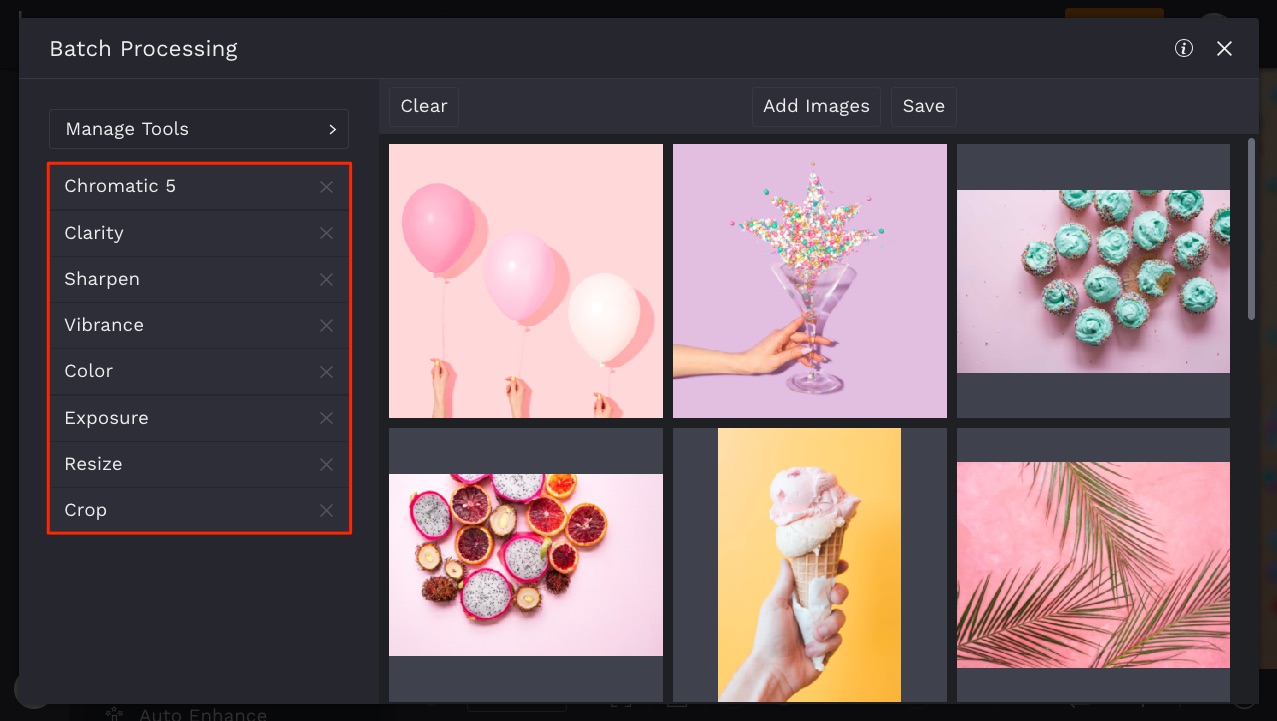Delete the Sharpen tool using its X
1277x721 pixels.
tap(326, 280)
